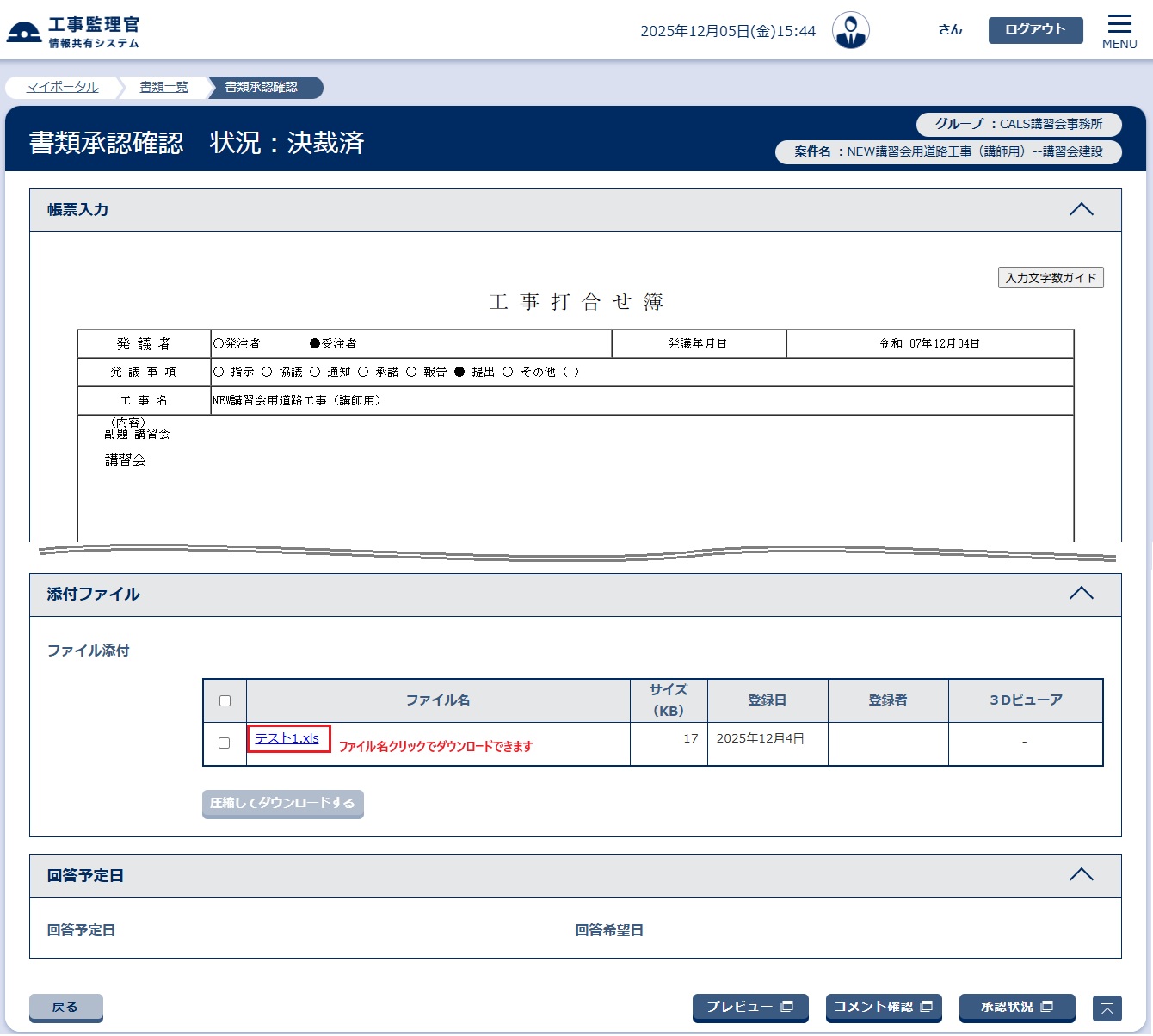Click the helmet system logo
The image size is (1153, 1036).
24,33
